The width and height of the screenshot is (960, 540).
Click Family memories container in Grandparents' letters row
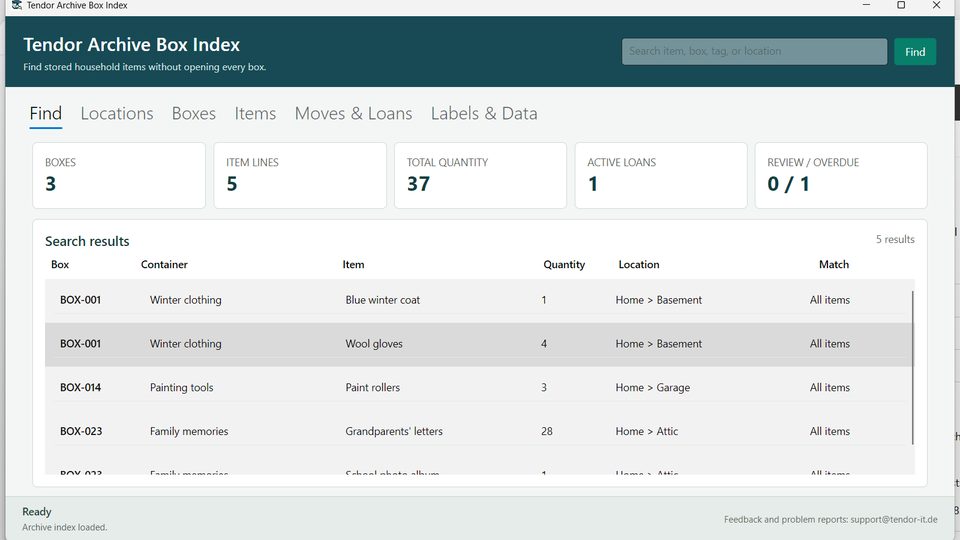point(189,432)
